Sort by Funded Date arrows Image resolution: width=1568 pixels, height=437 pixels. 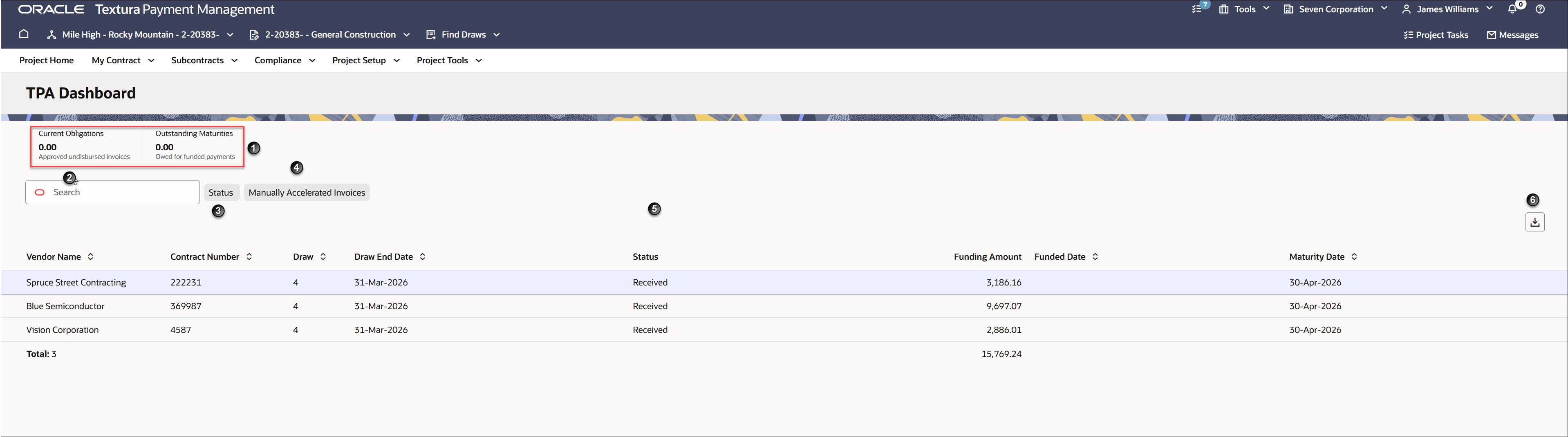[x=1095, y=256]
